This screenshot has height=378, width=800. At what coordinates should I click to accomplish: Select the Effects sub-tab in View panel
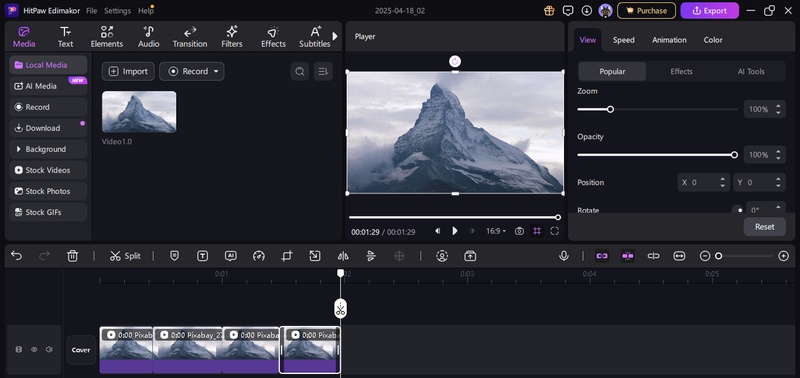click(681, 71)
